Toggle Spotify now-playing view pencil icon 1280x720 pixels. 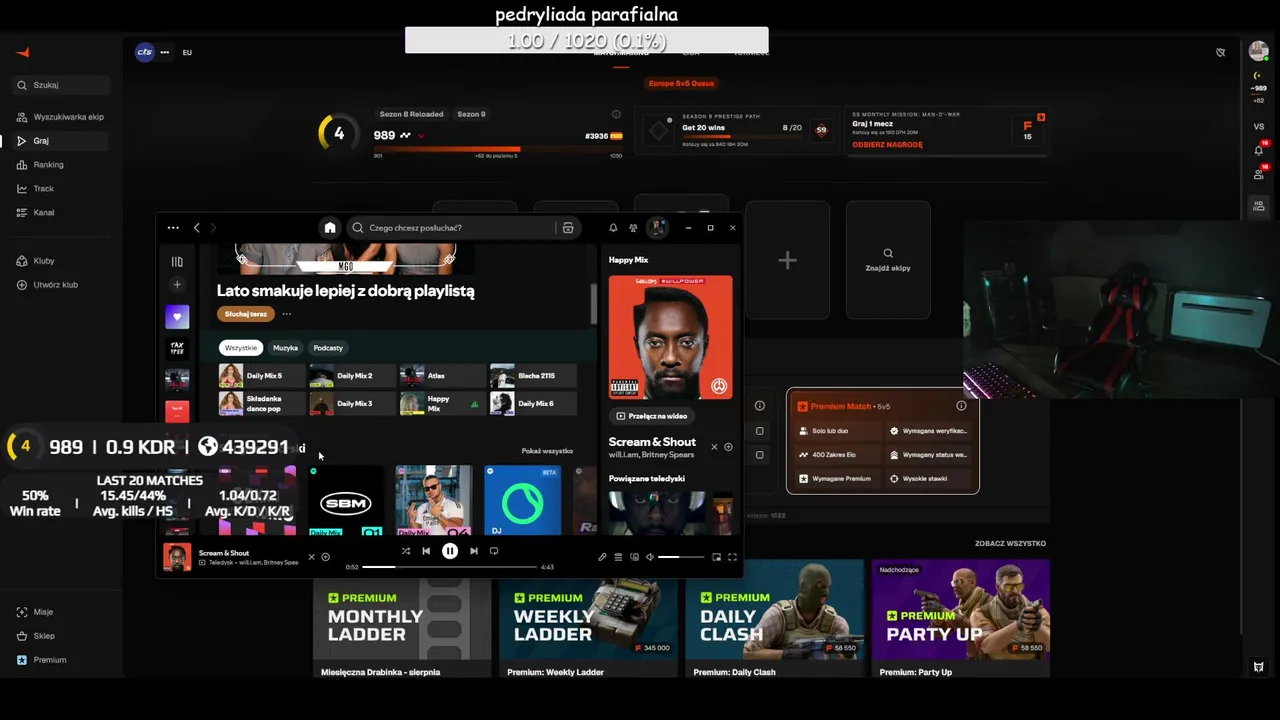(602, 557)
